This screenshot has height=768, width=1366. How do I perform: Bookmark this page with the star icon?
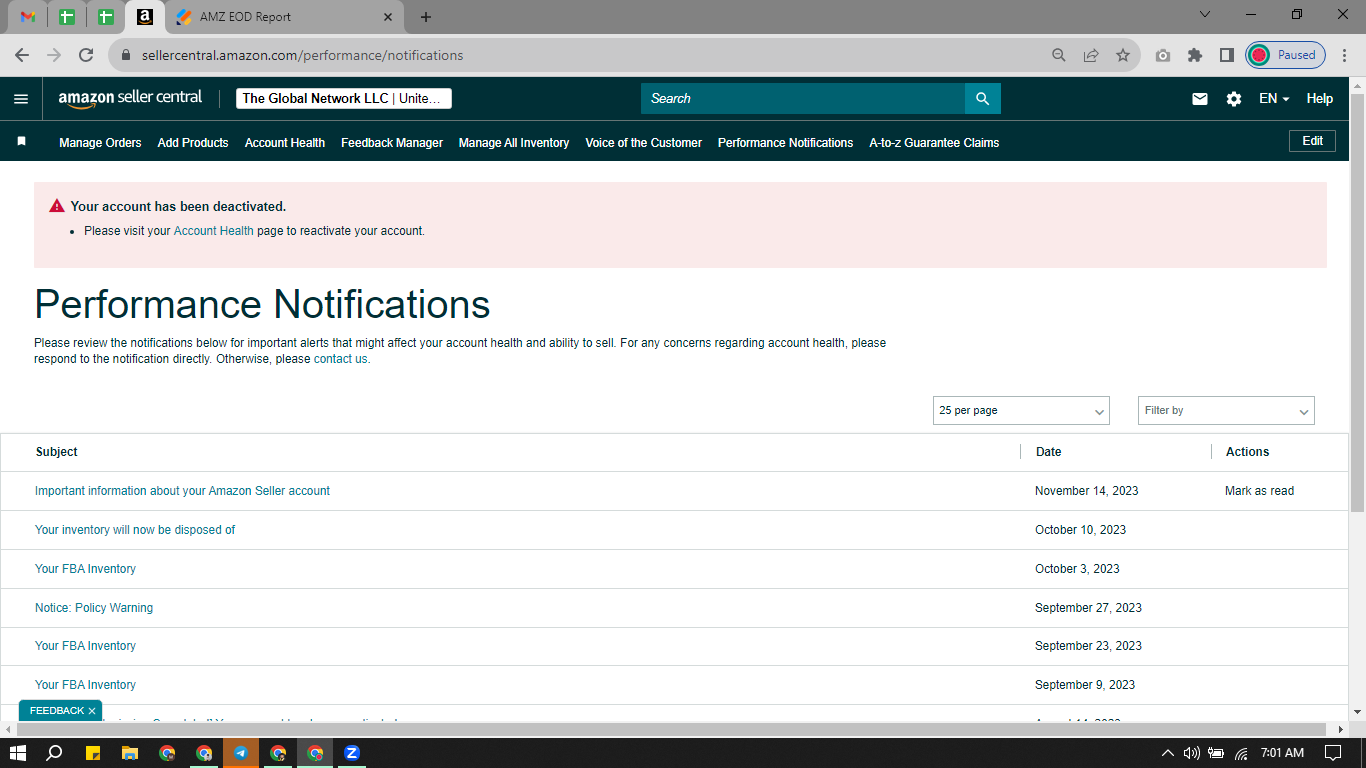tap(1123, 55)
